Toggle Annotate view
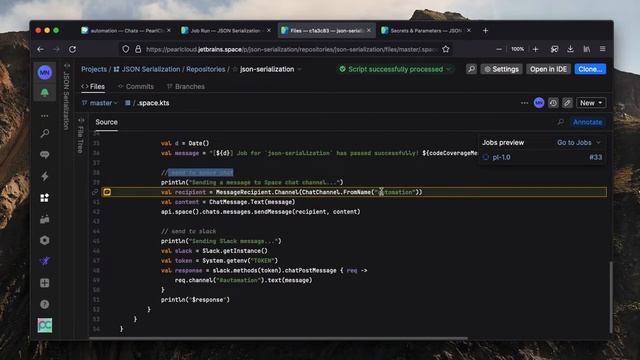 point(587,122)
